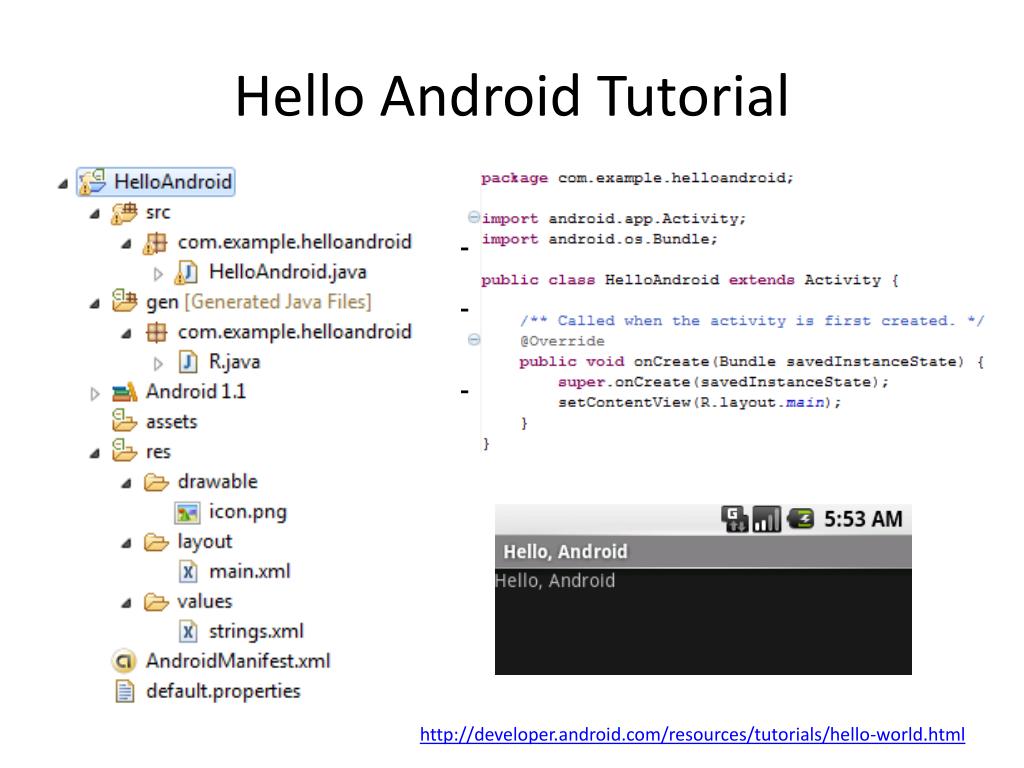
Task: Expand the HelloAndroid.java node
Action: click(158, 274)
